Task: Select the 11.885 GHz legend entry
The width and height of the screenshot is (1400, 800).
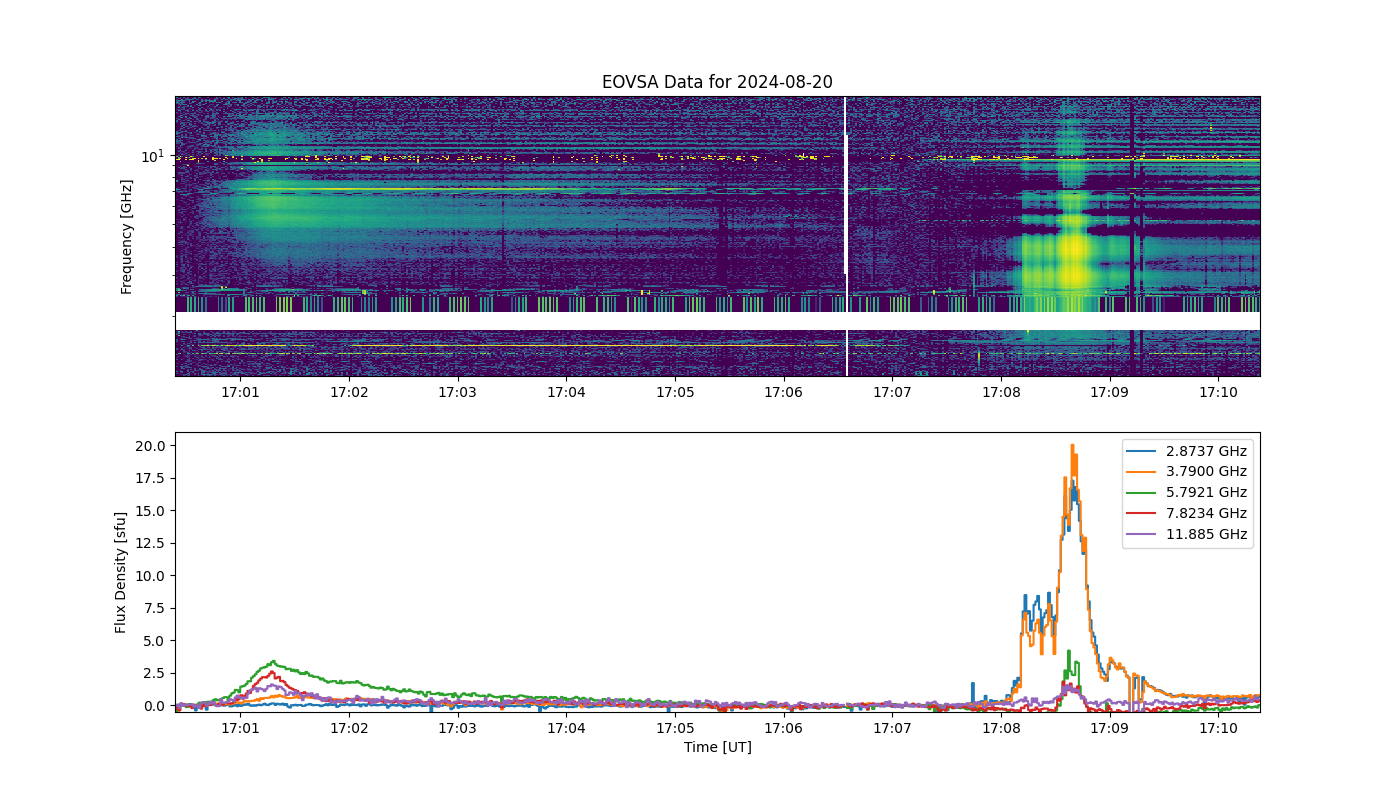Action: [x=1188, y=535]
